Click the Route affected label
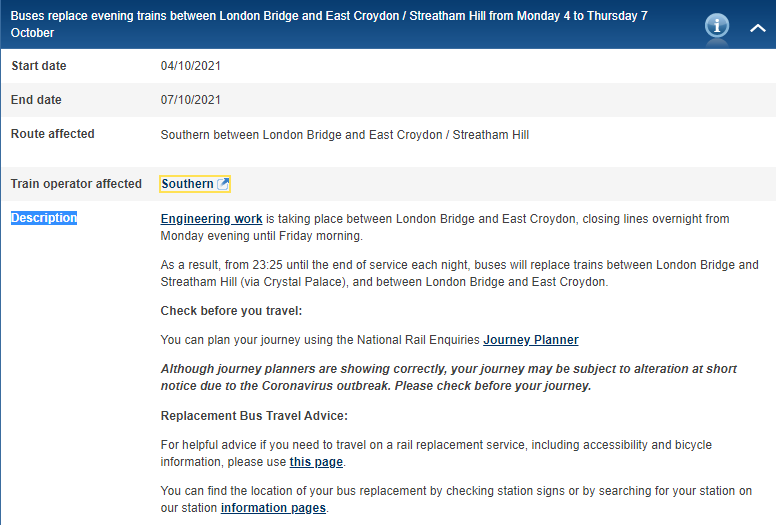The width and height of the screenshot is (776, 525). pos(53,134)
